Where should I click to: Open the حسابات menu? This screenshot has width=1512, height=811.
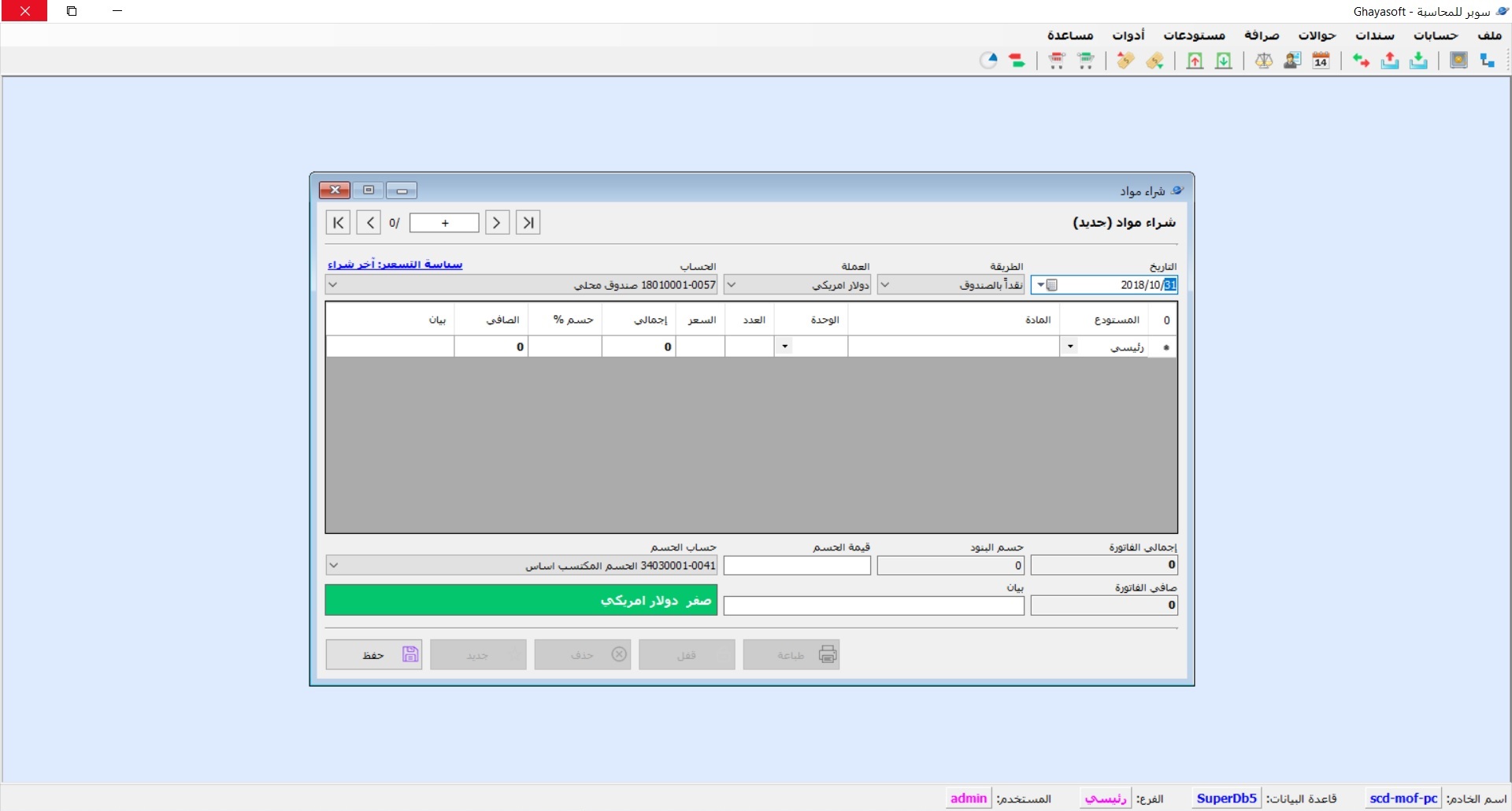coord(1436,35)
